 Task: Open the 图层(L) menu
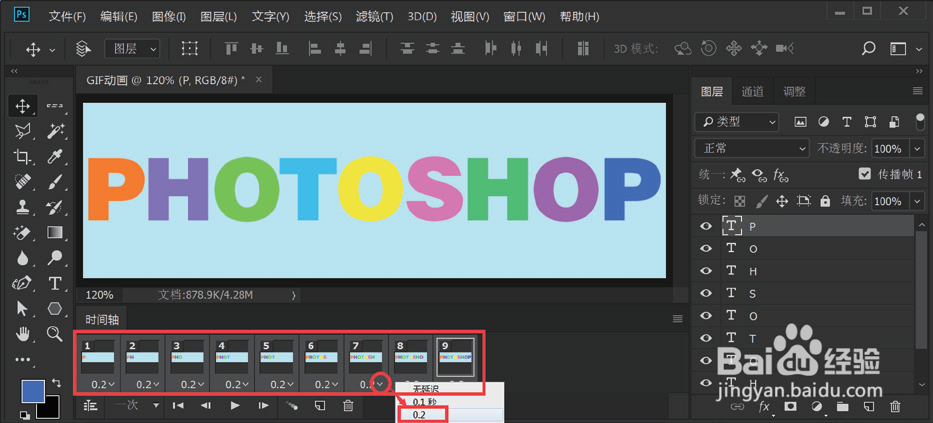point(218,17)
